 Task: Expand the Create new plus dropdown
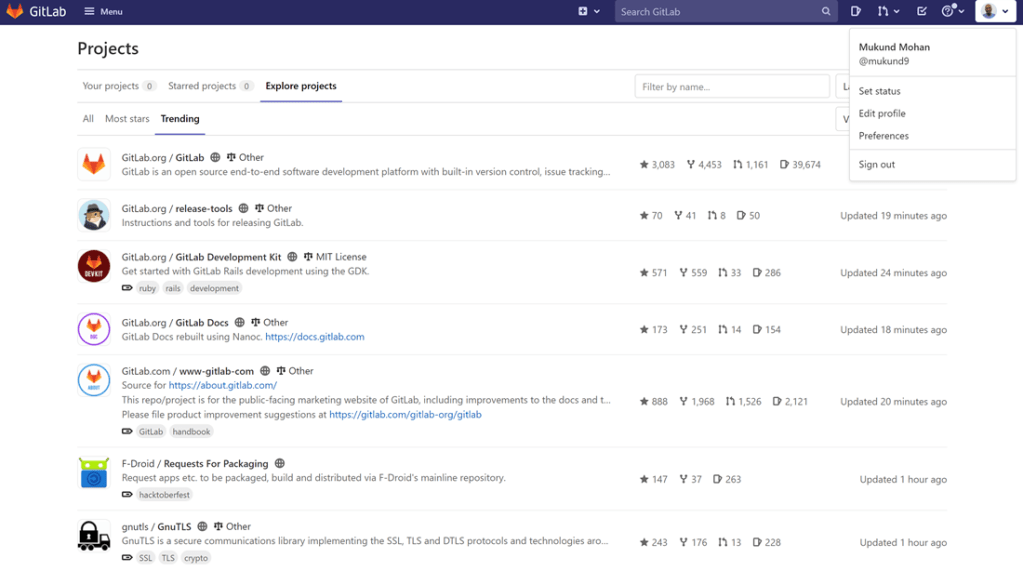pyautogui.click(x=588, y=12)
